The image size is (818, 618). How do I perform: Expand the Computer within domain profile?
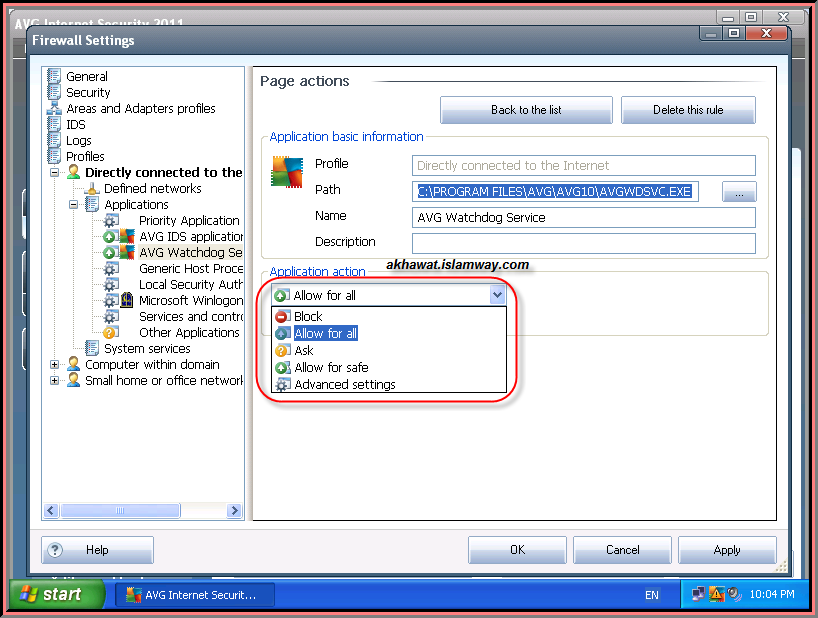[54, 365]
